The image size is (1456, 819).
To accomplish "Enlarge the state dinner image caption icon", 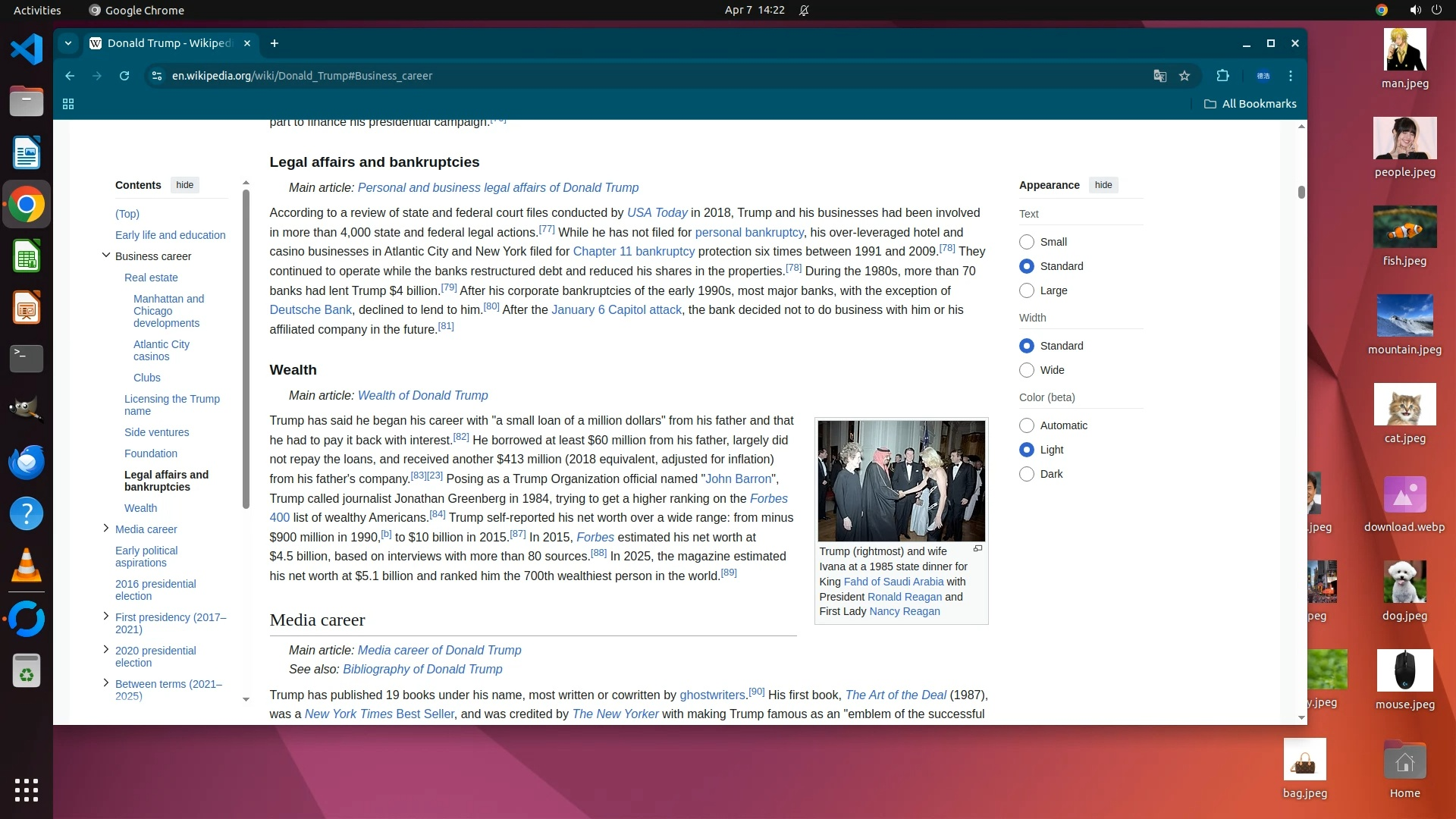I will (977, 549).
